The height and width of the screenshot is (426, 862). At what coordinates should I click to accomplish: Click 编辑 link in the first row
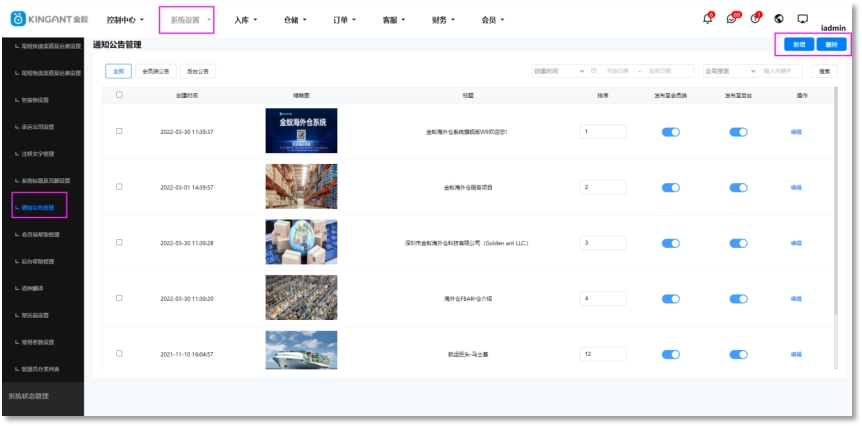[x=796, y=131]
